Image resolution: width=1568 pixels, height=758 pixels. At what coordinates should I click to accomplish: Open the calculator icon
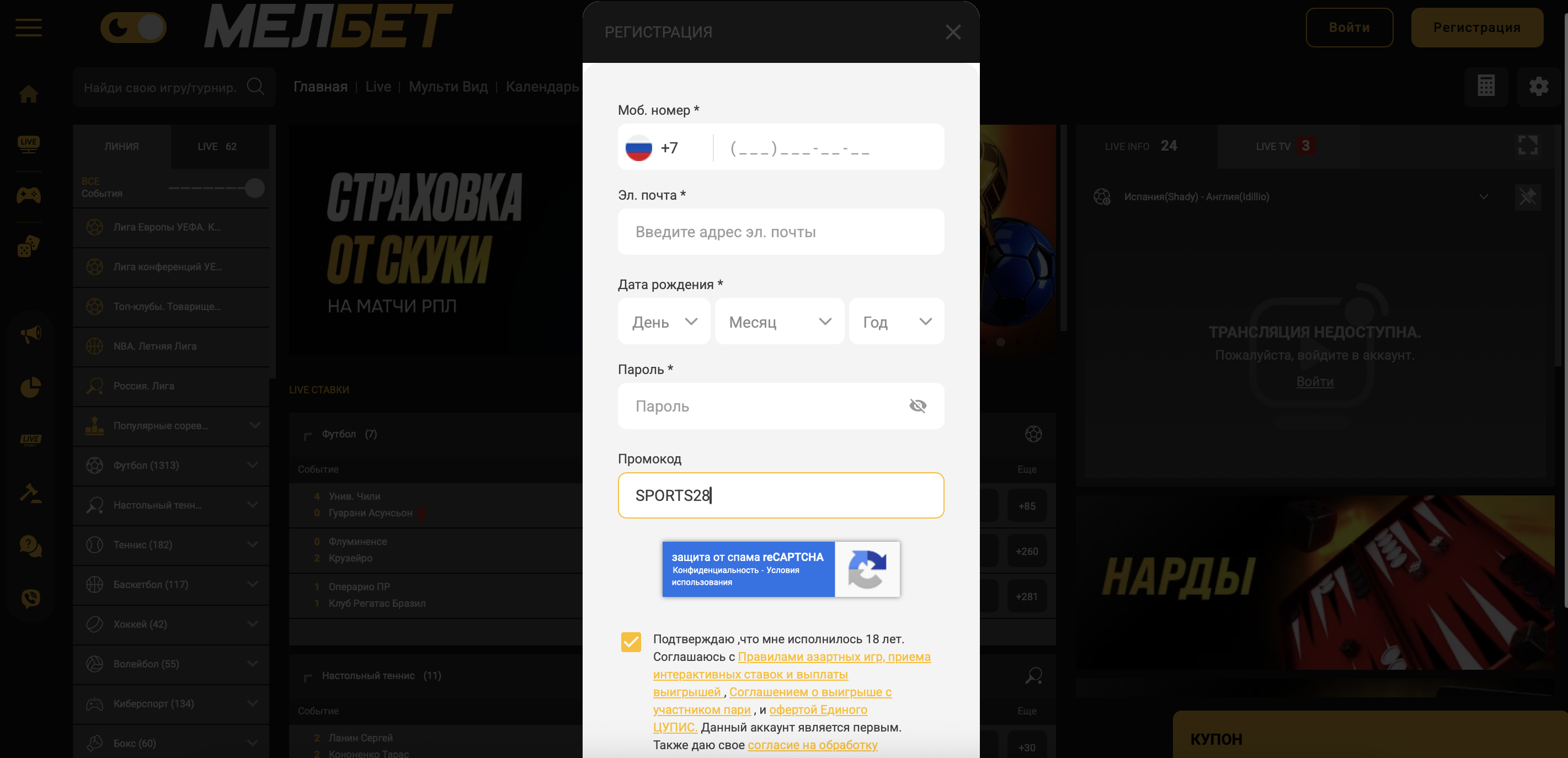[x=1486, y=87]
